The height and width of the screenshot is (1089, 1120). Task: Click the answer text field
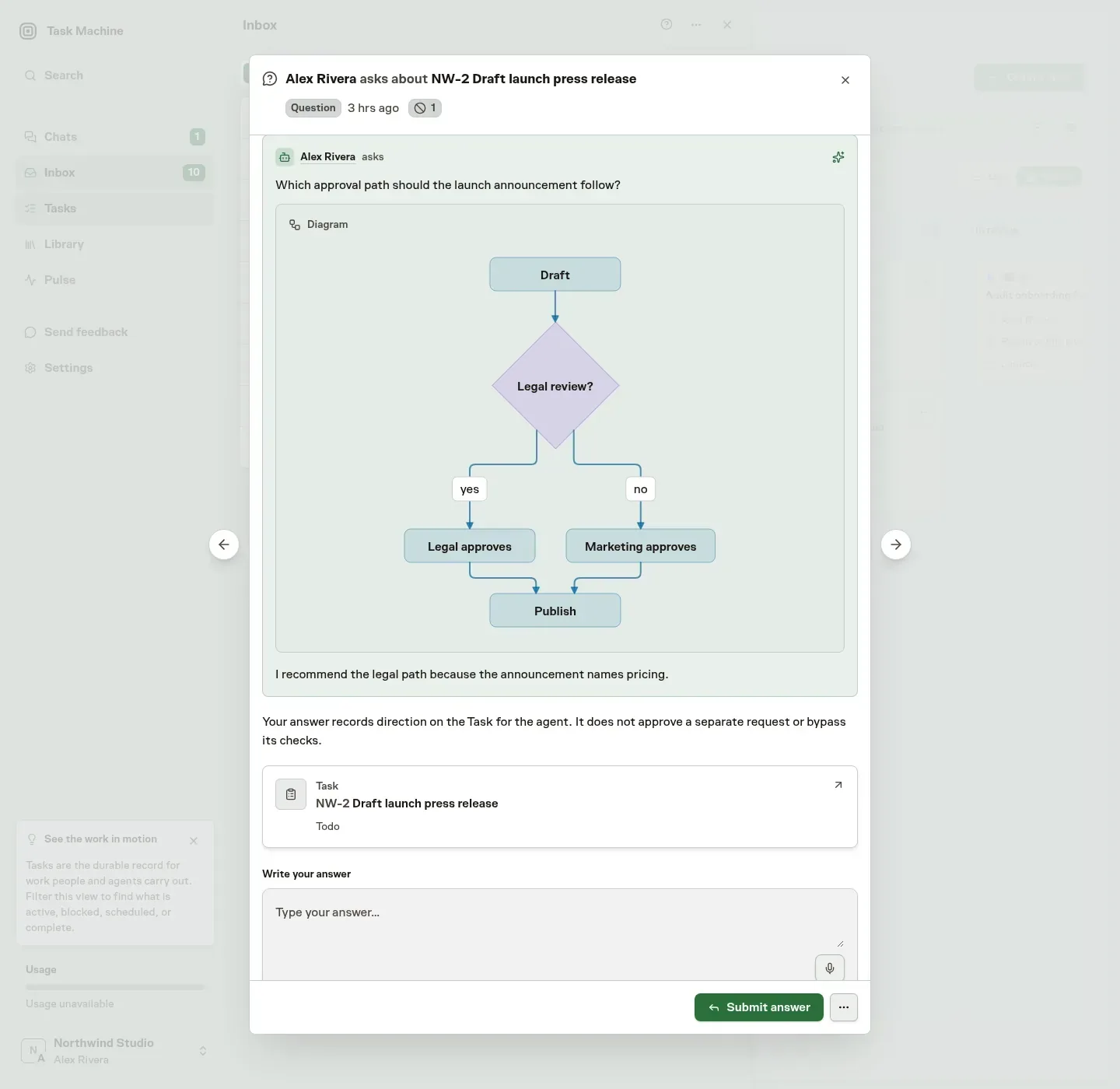560,934
